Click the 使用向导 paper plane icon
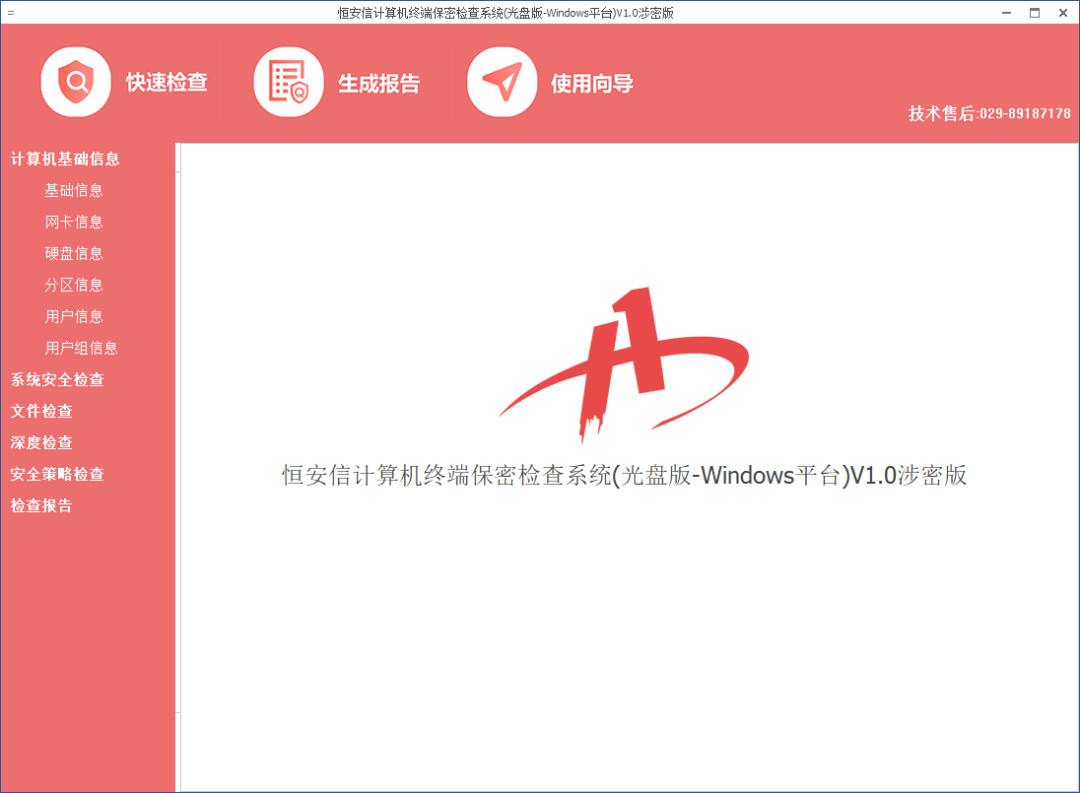This screenshot has height=793, width=1080. point(501,82)
